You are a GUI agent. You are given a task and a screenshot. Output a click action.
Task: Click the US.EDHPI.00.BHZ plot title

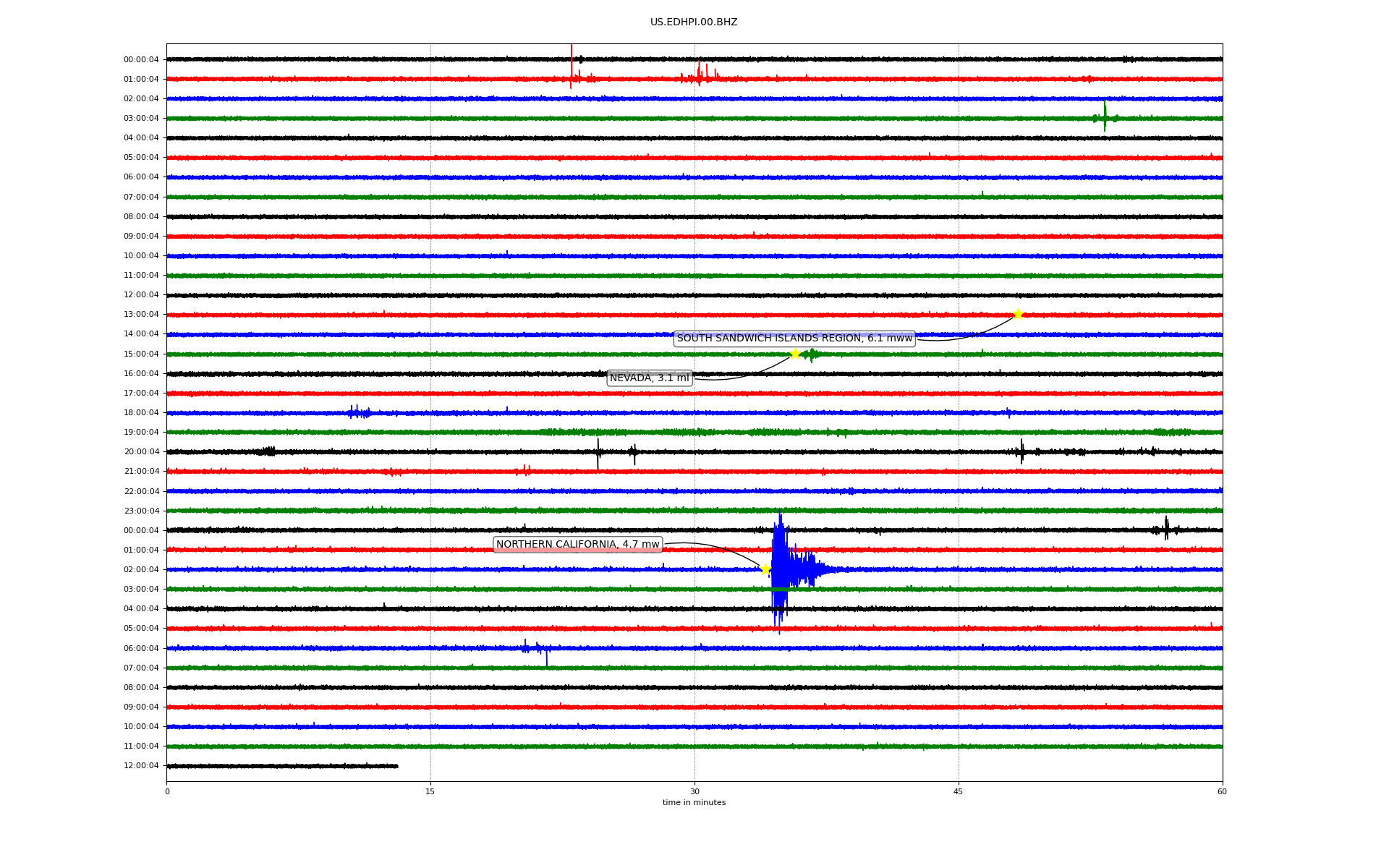pyautogui.click(x=694, y=22)
